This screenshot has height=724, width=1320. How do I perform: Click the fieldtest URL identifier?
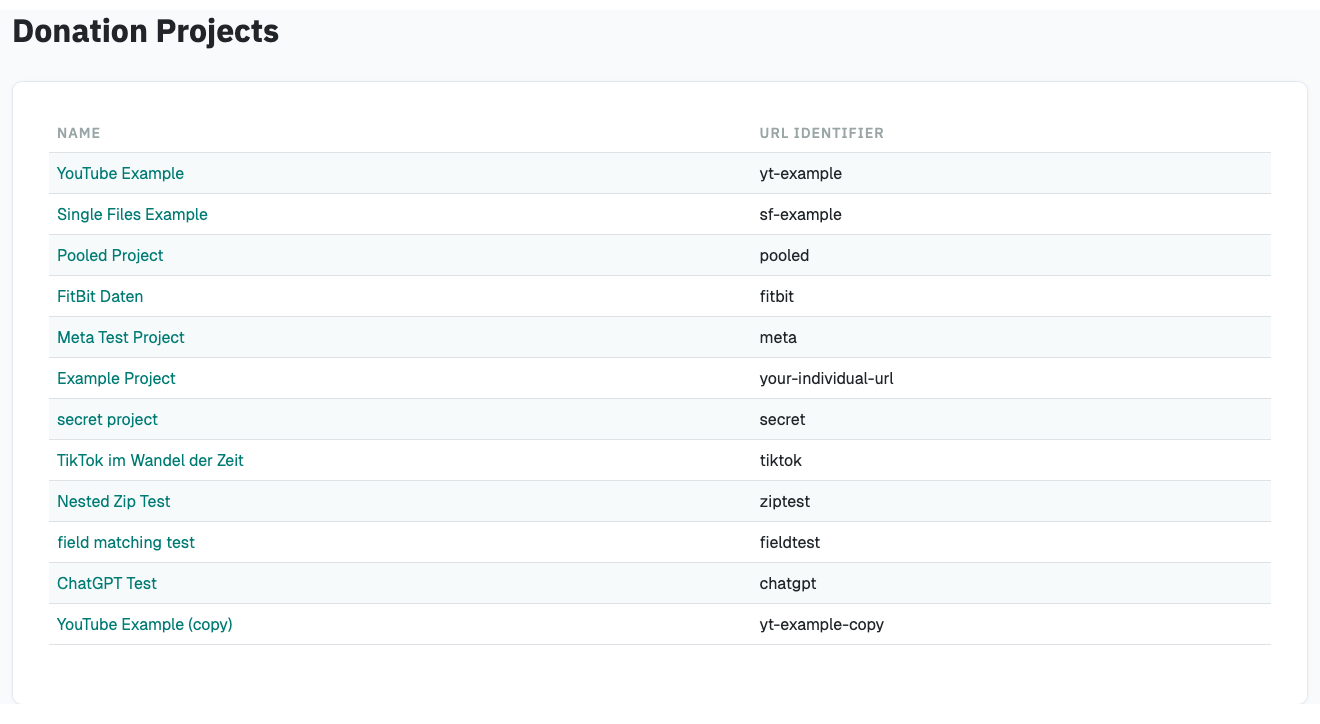(x=790, y=542)
